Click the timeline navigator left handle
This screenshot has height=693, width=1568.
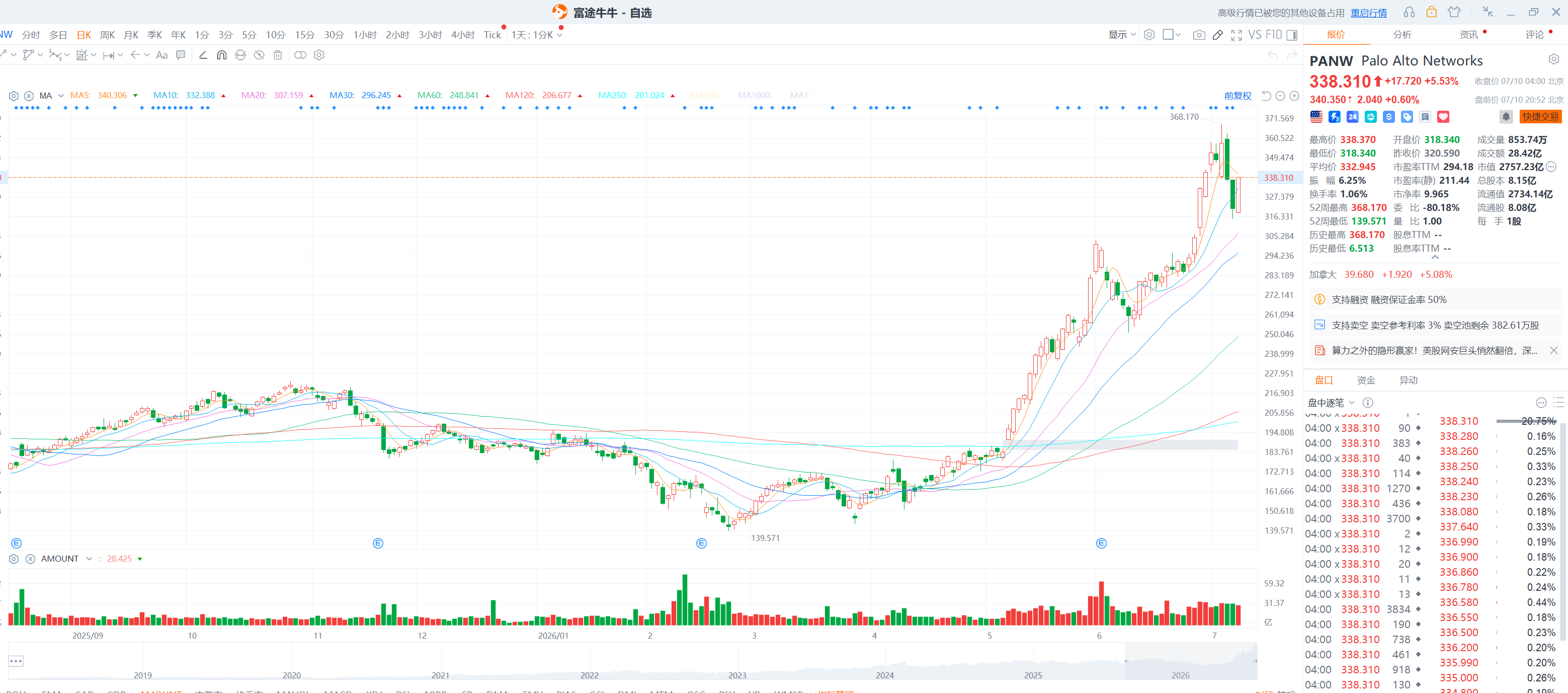pyautogui.click(x=1127, y=661)
